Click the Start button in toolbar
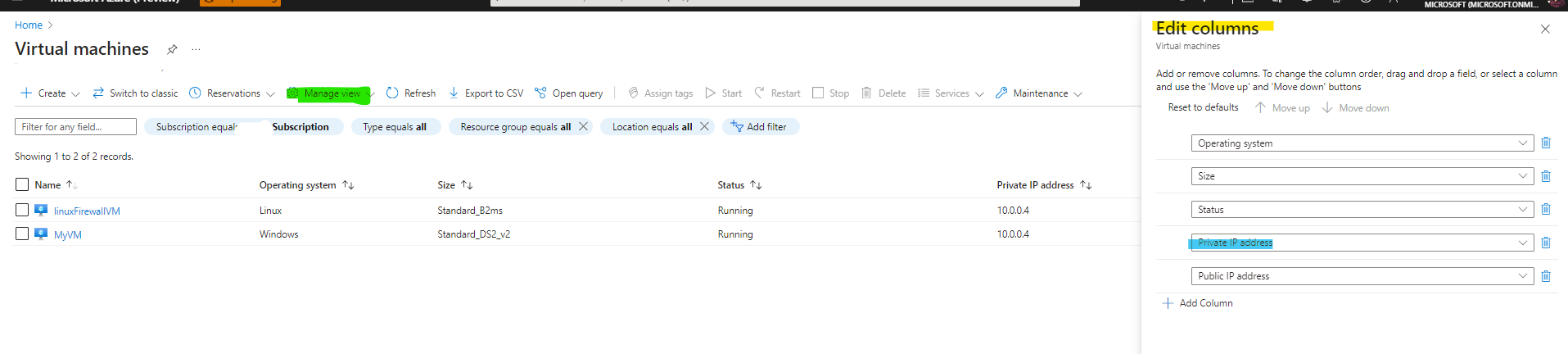This screenshot has height=354, width=1568. [724, 93]
